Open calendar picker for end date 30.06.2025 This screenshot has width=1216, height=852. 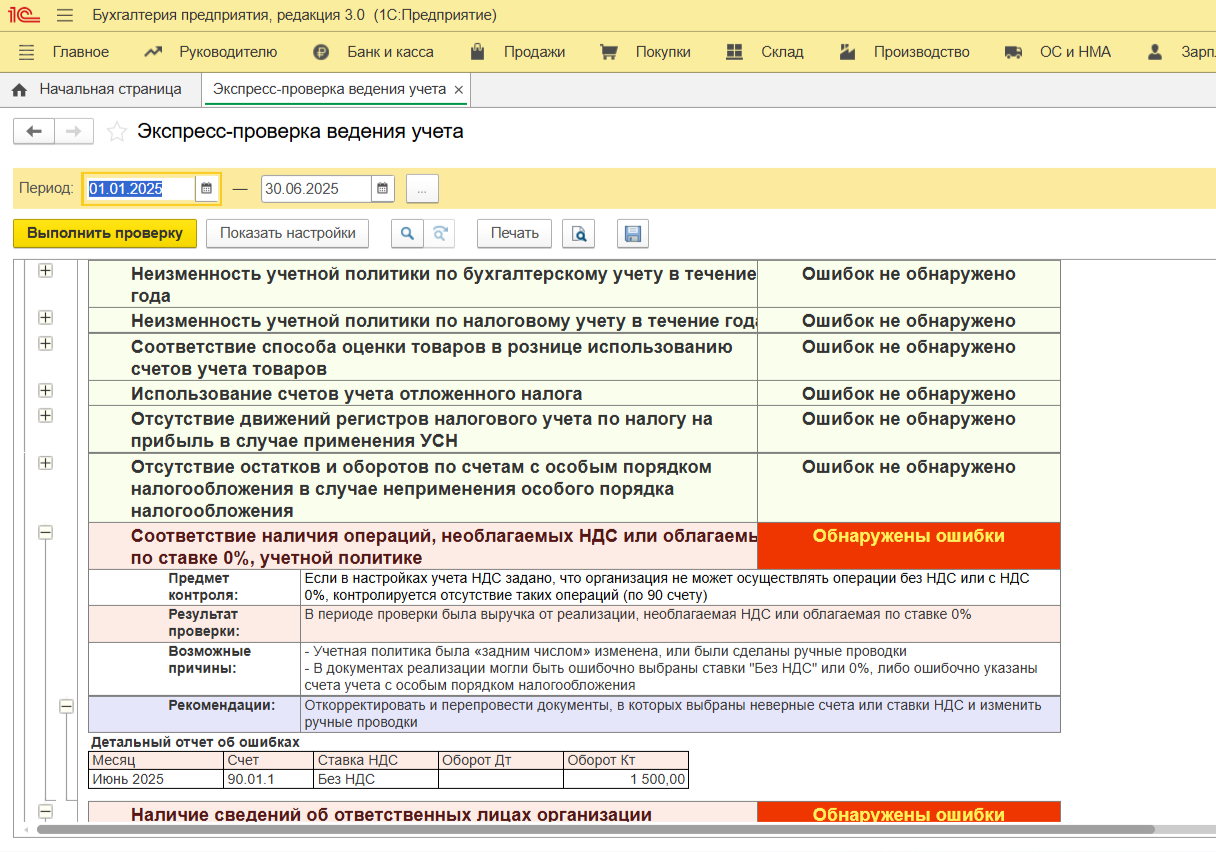tap(383, 188)
